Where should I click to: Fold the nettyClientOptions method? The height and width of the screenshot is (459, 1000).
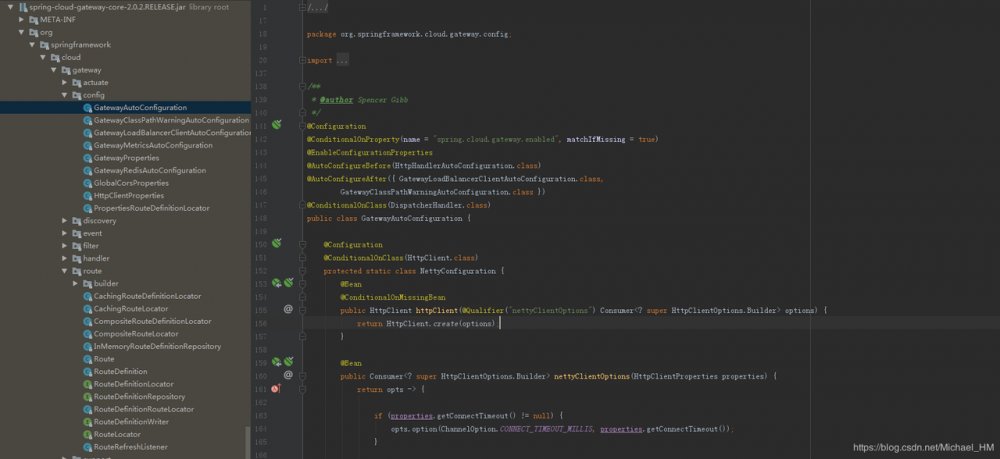(303, 376)
